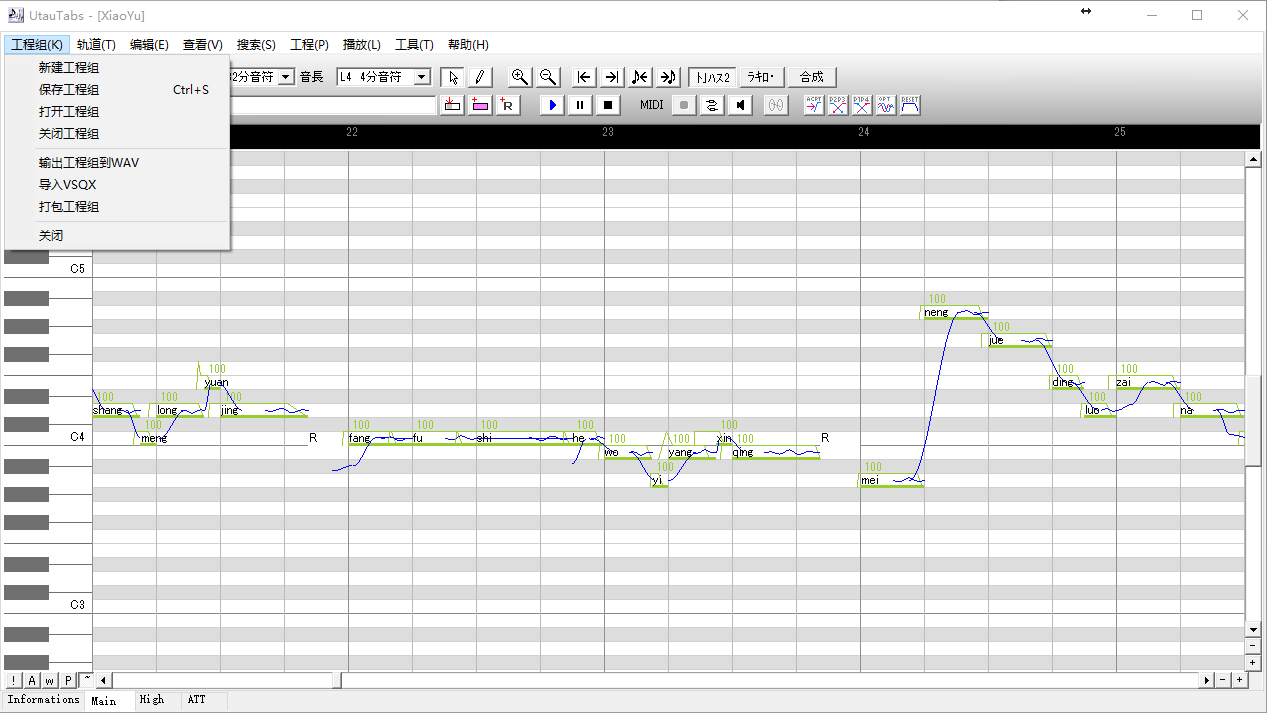Select the pencil draw tool
Viewport: 1267px width, 713px height.
(x=479, y=77)
